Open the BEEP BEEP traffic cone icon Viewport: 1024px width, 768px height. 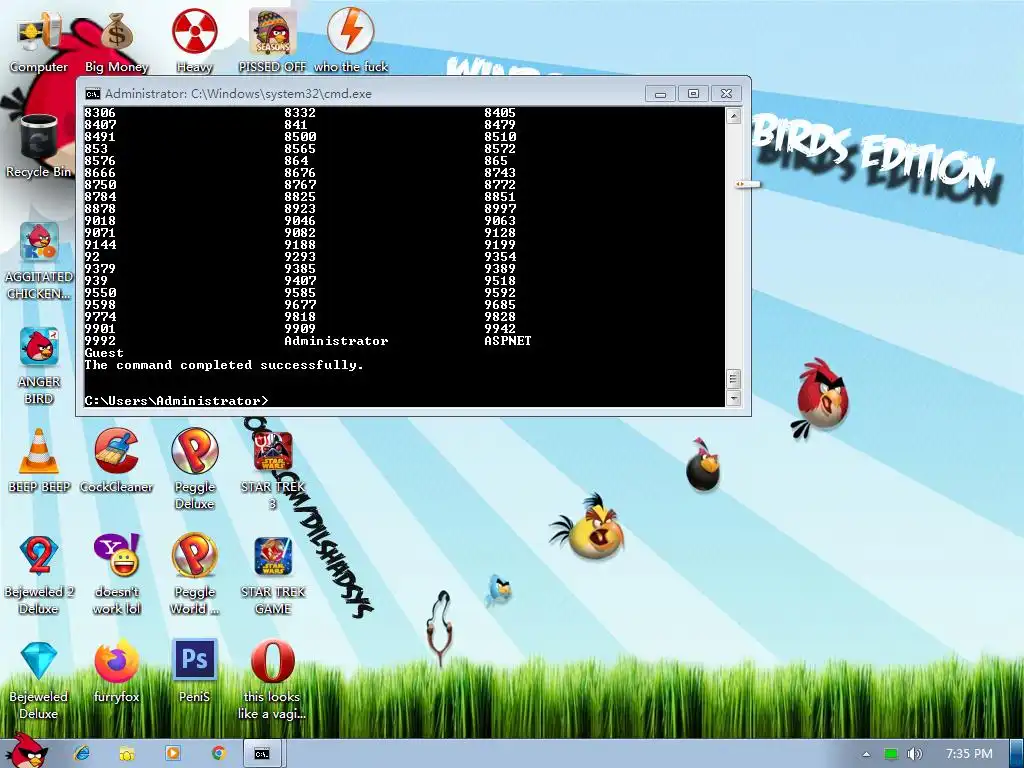pos(39,460)
